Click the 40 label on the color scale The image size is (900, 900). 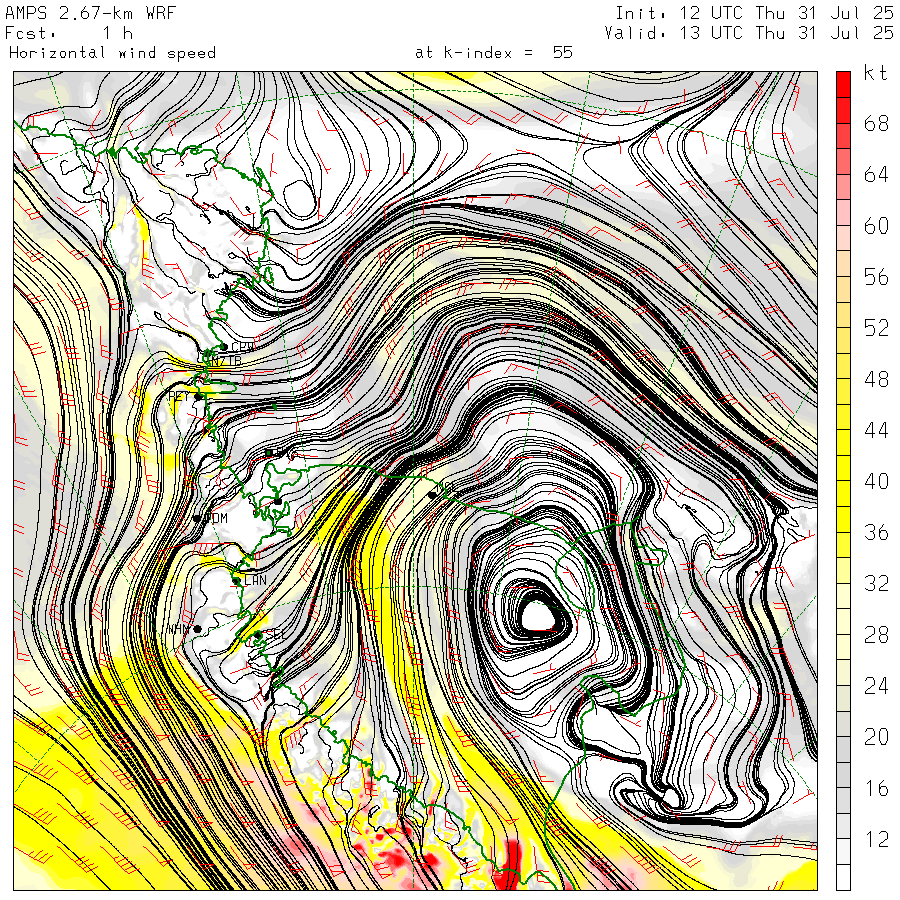876,482
